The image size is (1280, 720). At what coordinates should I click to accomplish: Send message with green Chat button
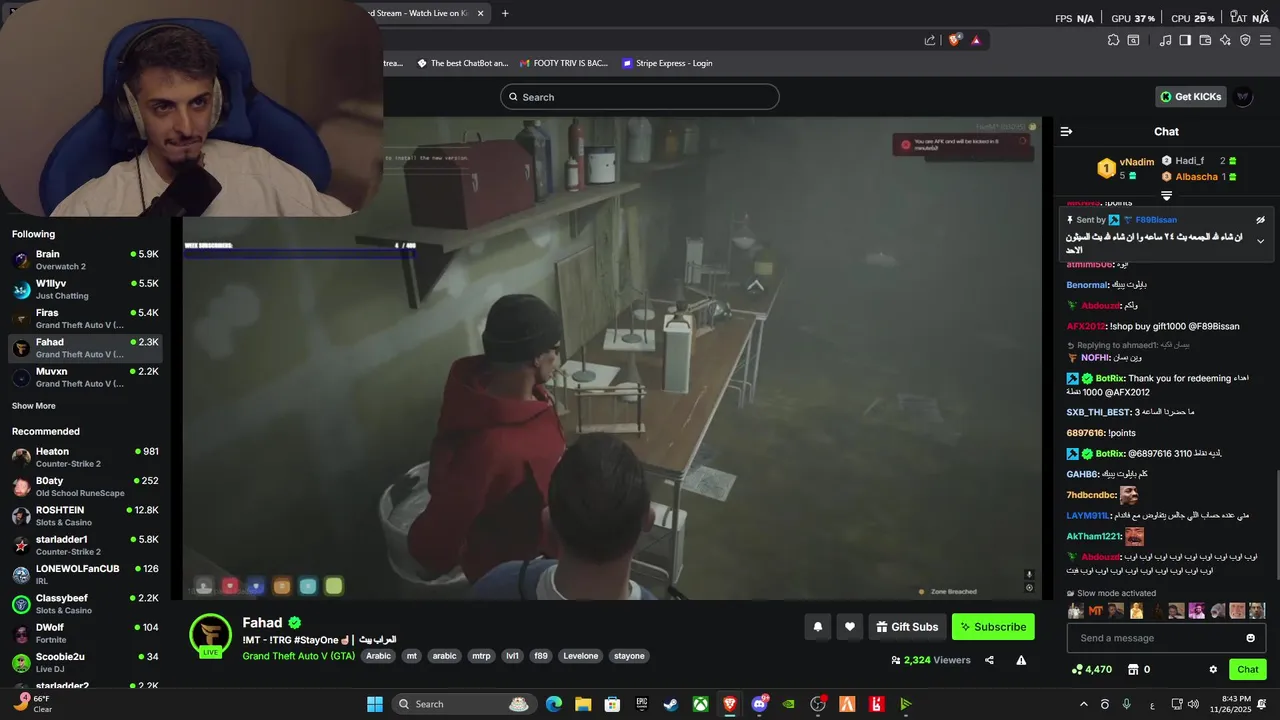point(1248,669)
